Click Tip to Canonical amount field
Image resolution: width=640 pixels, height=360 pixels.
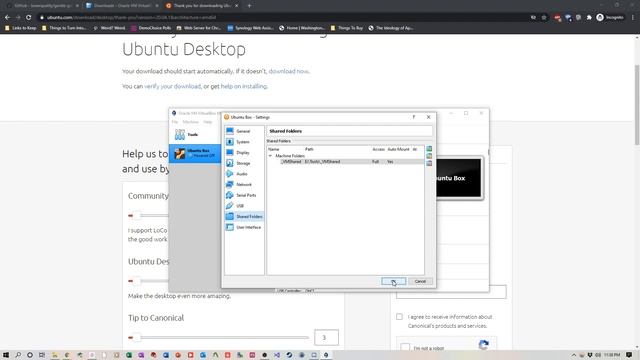coord(326,337)
